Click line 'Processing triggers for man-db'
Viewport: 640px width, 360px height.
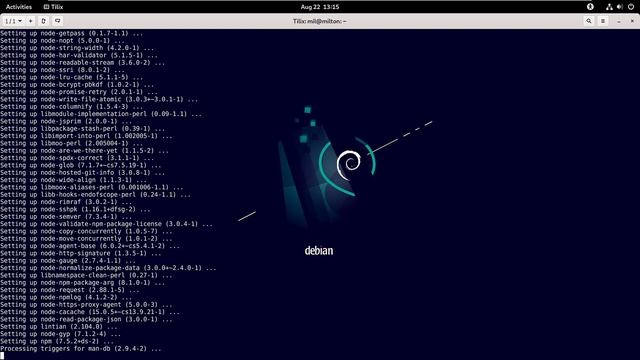tap(81, 349)
